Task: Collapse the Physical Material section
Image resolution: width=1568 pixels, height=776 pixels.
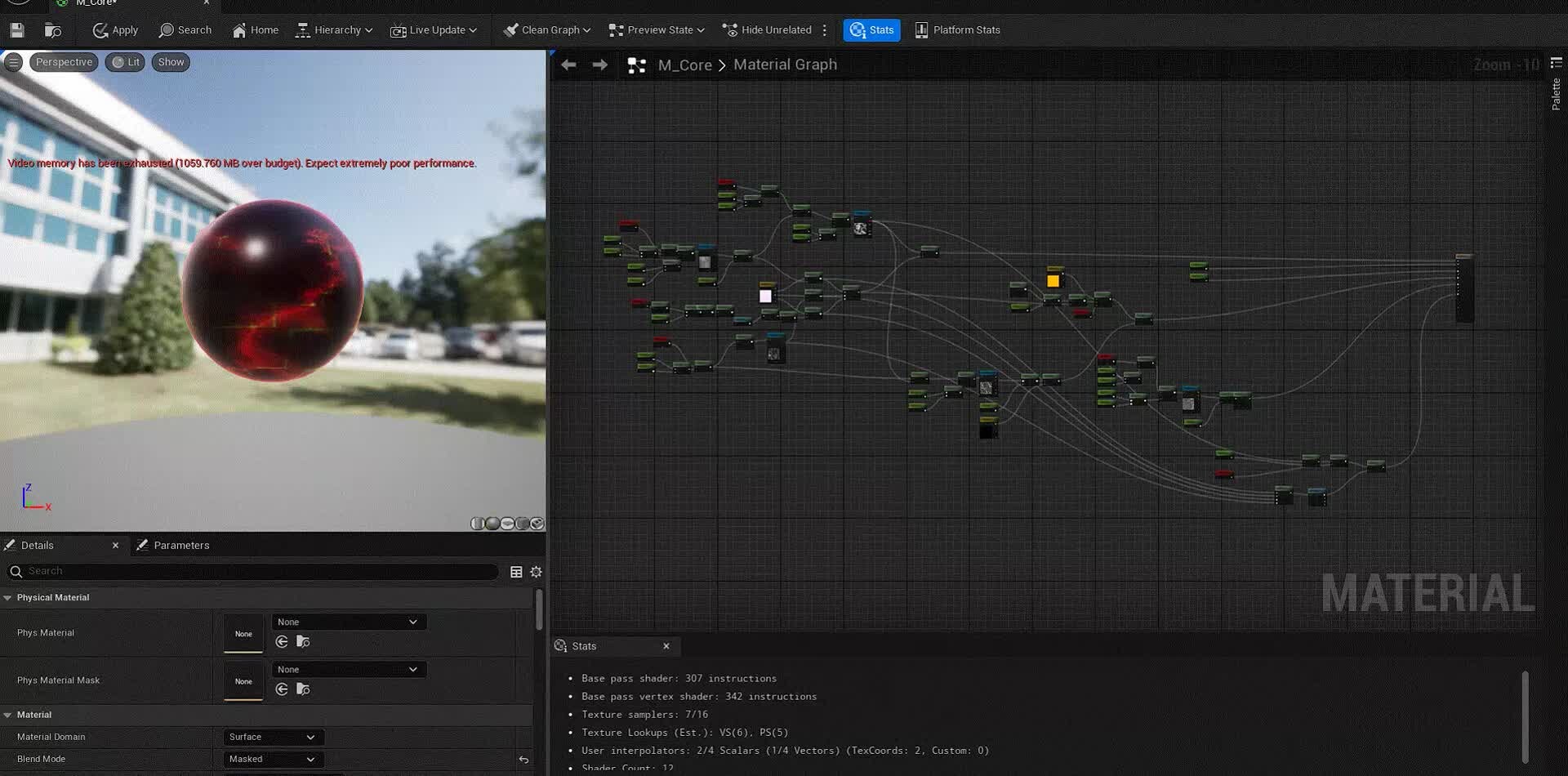Action: point(8,598)
